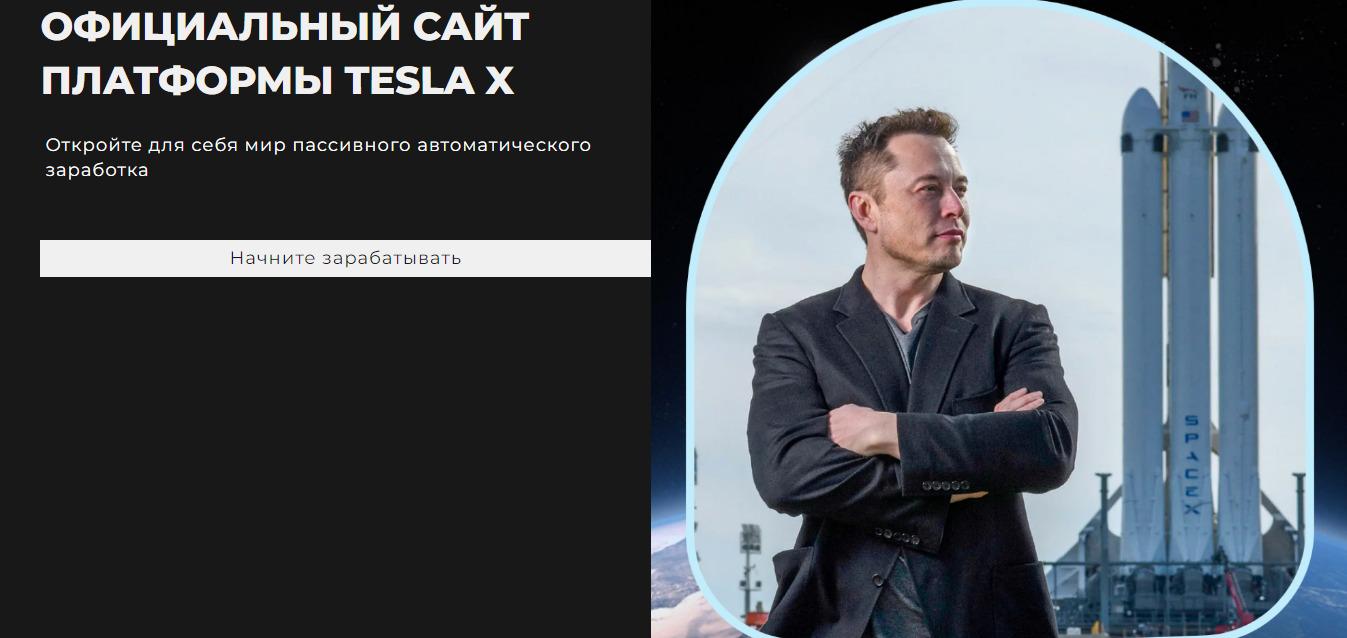The height and width of the screenshot is (638, 1347).
Task: Click the vertical SPACEX lettering on the rocket
Action: click(x=1191, y=463)
